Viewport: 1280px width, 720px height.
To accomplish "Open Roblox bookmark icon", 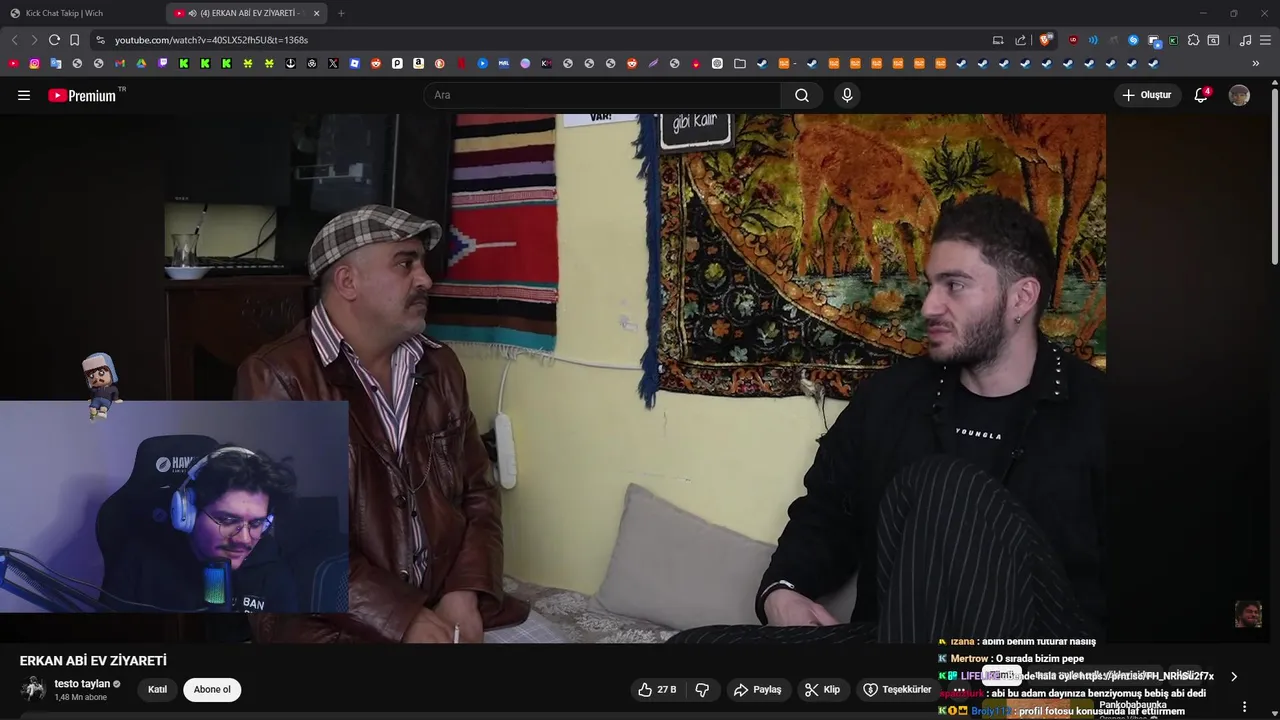I will tap(355, 63).
